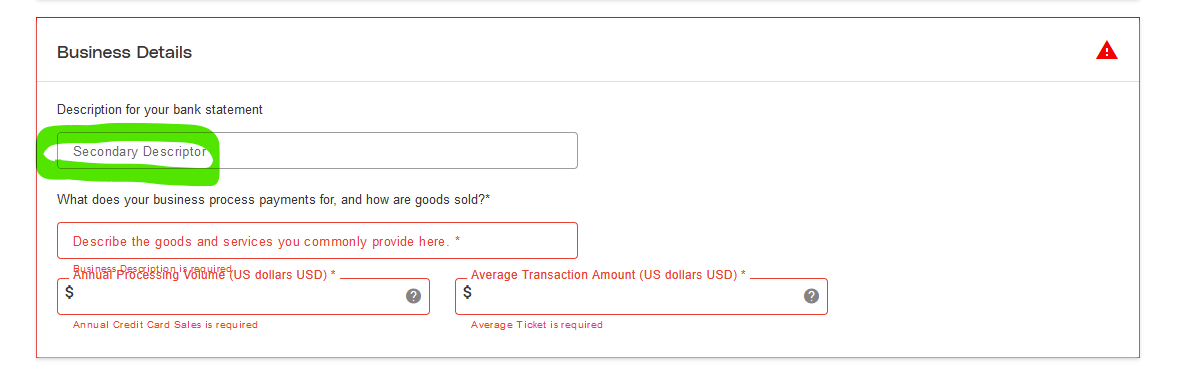Click 'Average Ticket is required' error message
This screenshot has width=1183, height=372.
(x=536, y=324)
